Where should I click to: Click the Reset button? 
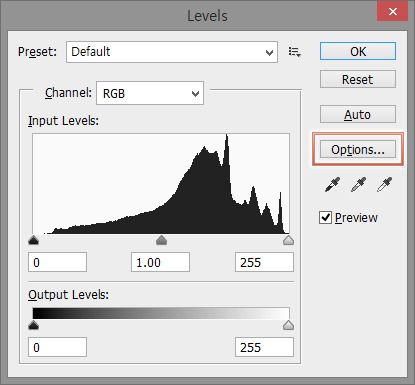click(358, 79)
